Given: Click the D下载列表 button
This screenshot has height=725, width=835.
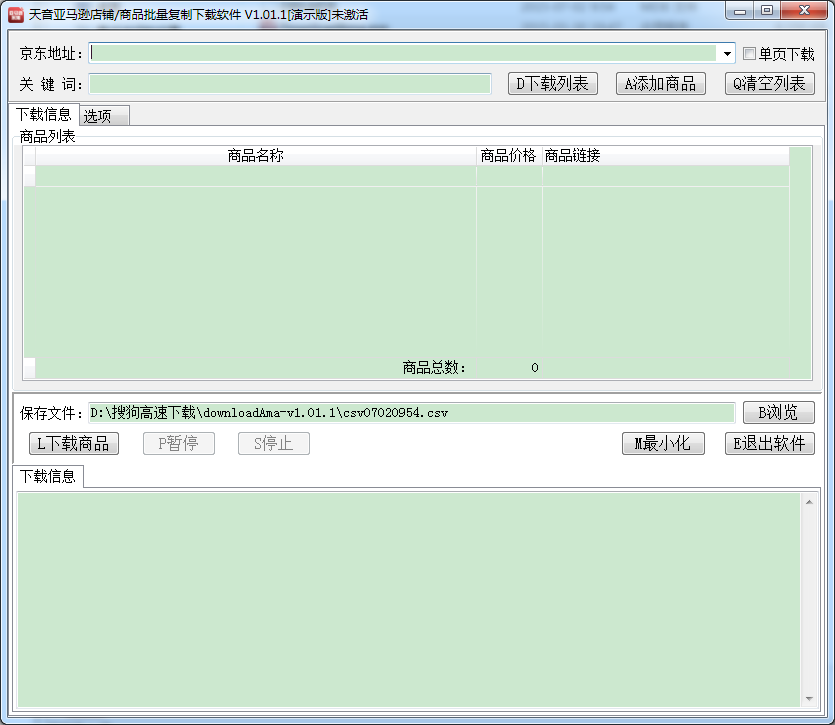Looking at the screenshot, I should tap(553, 84).
